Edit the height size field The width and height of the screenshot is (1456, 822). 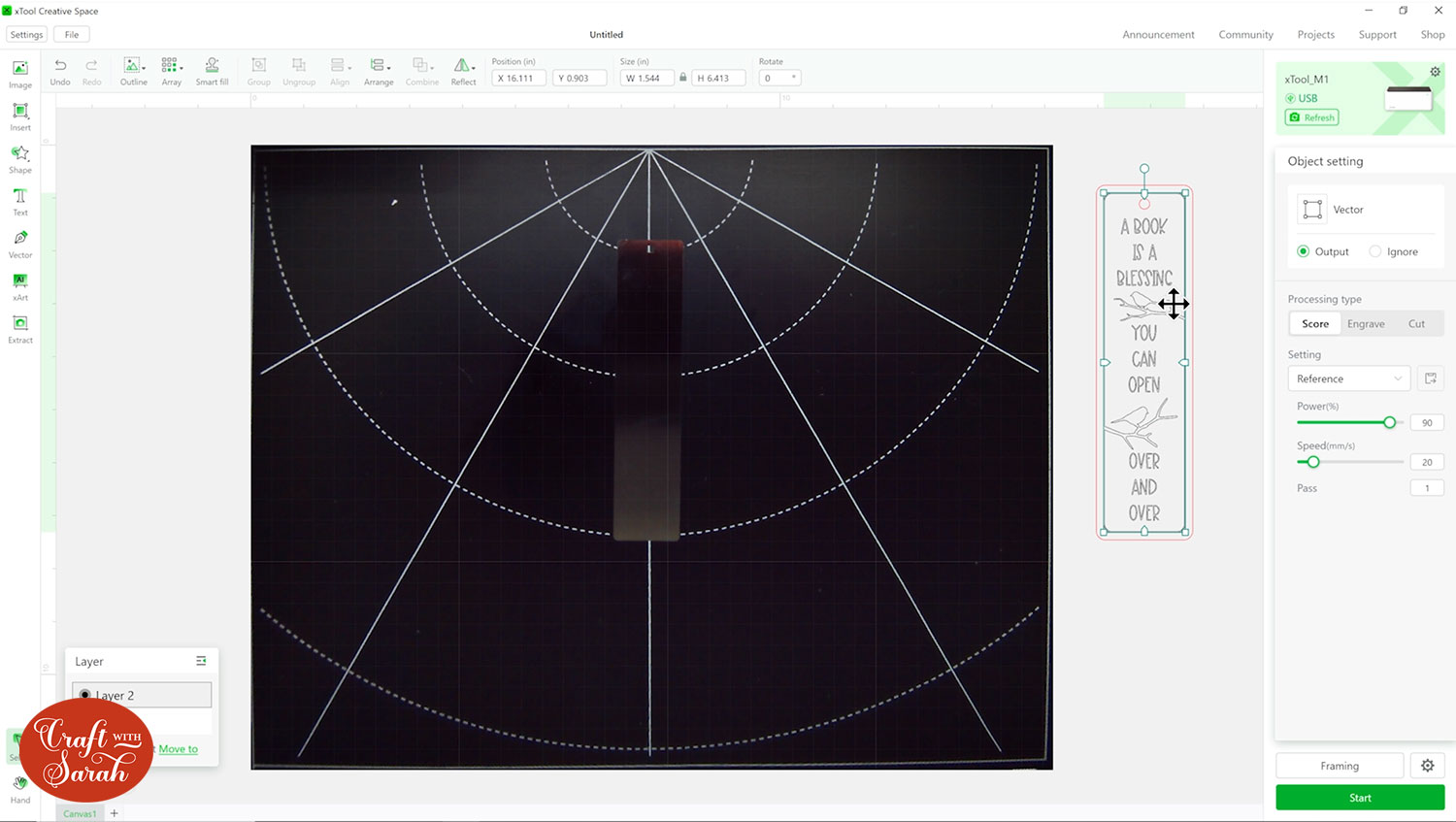718,78
